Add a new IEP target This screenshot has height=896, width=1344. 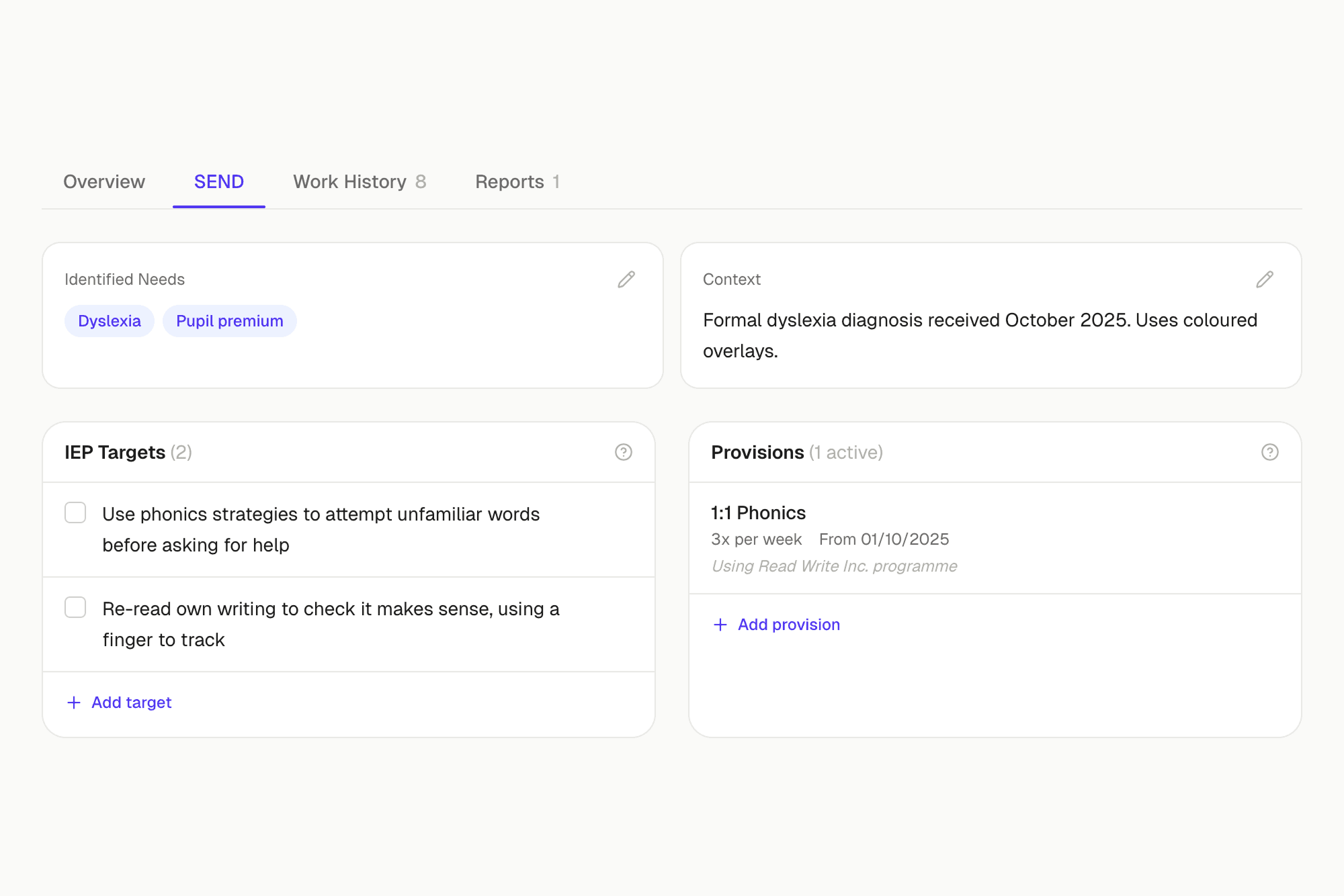click(131, 703)
